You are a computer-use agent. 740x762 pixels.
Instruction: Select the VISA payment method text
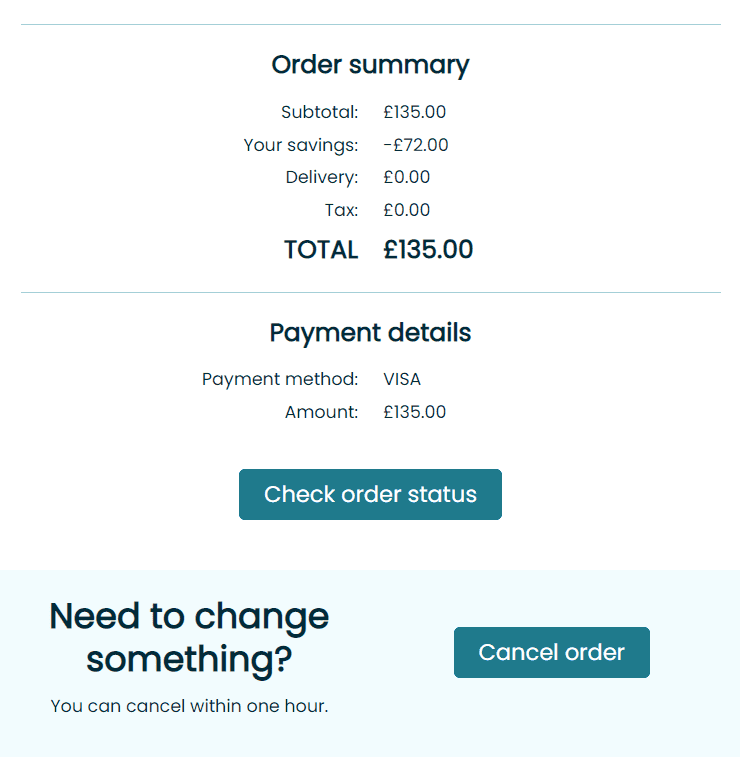coord(402,379)
